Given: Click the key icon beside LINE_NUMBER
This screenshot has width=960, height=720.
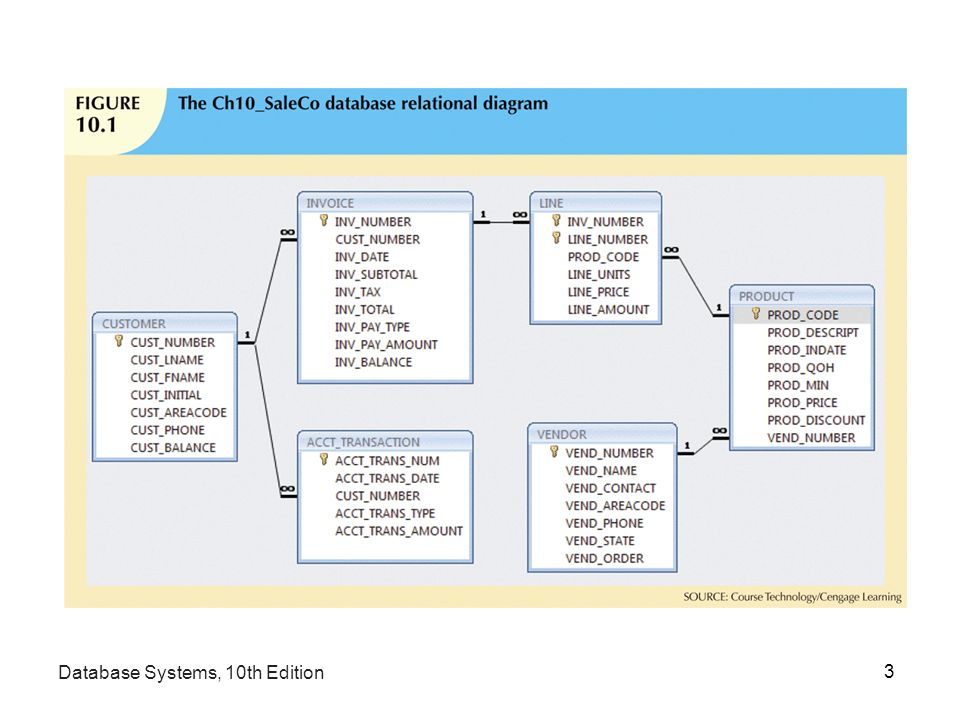Looking at the screenshot, I should click(x=556, y=238).
